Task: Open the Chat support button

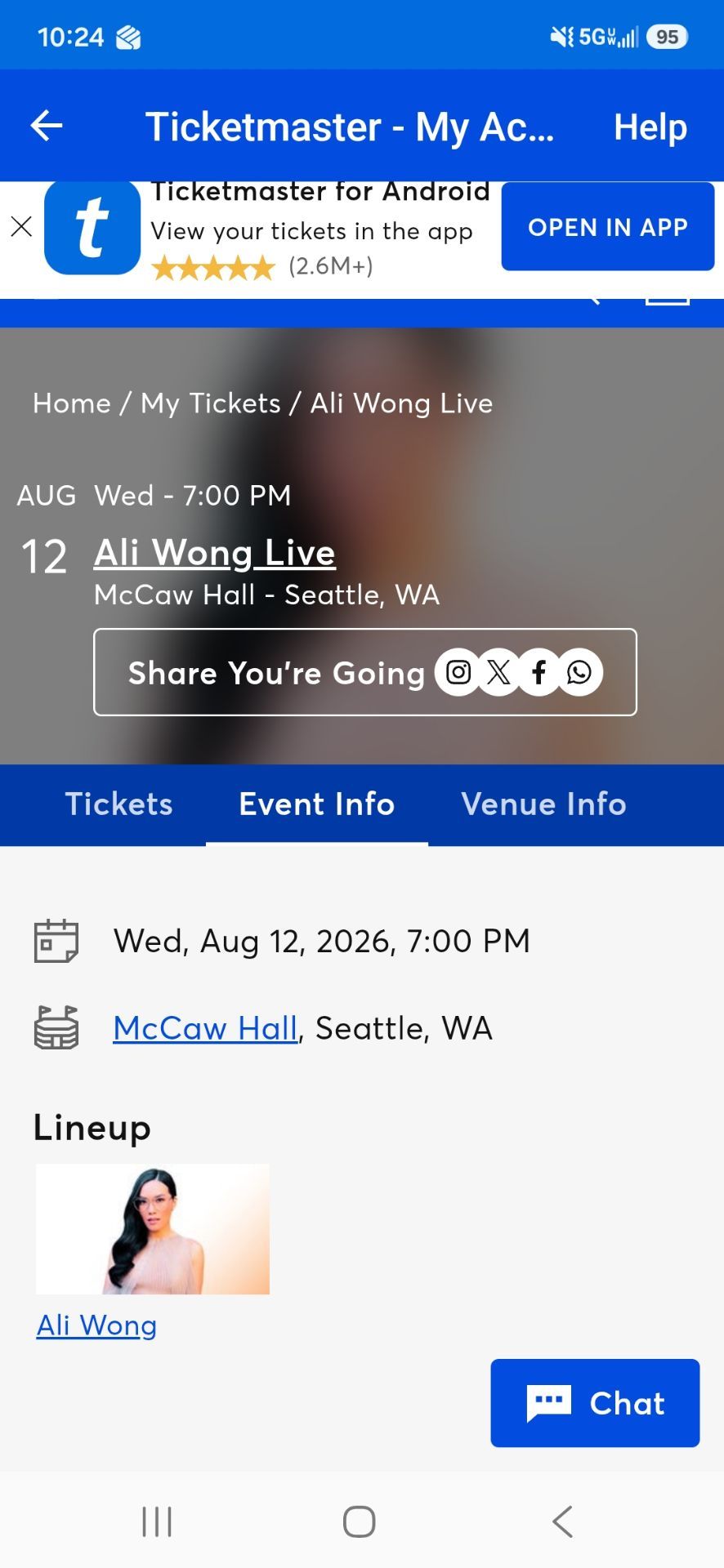Action: 595,1403
